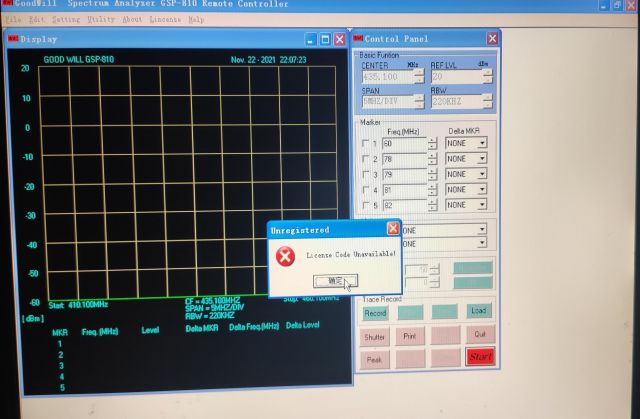
Task: Click the marker 4 frequency stepper arrows
Action: click(x=432, y=190)
